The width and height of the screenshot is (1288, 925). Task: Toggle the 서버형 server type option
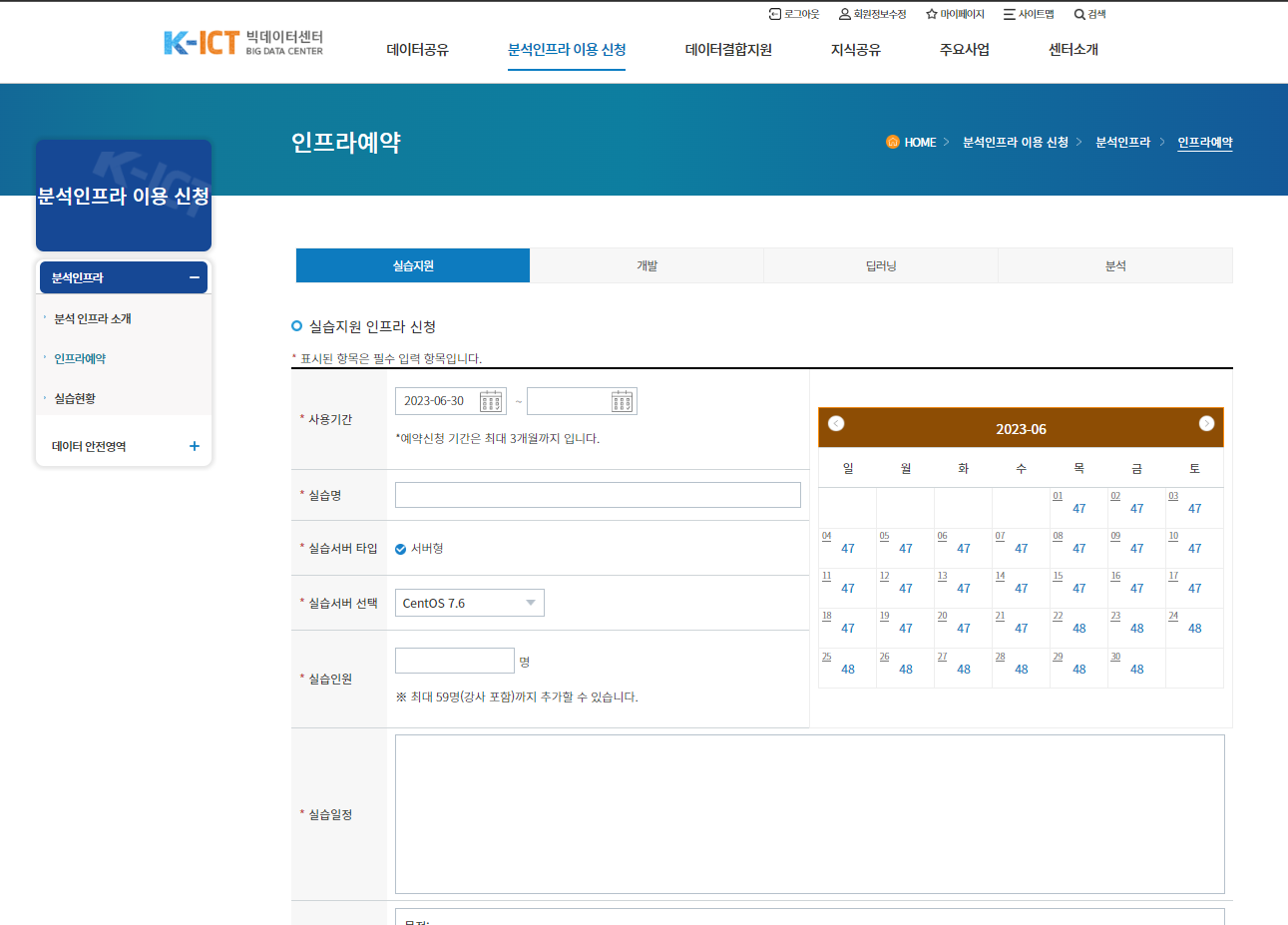coord(401,549)
